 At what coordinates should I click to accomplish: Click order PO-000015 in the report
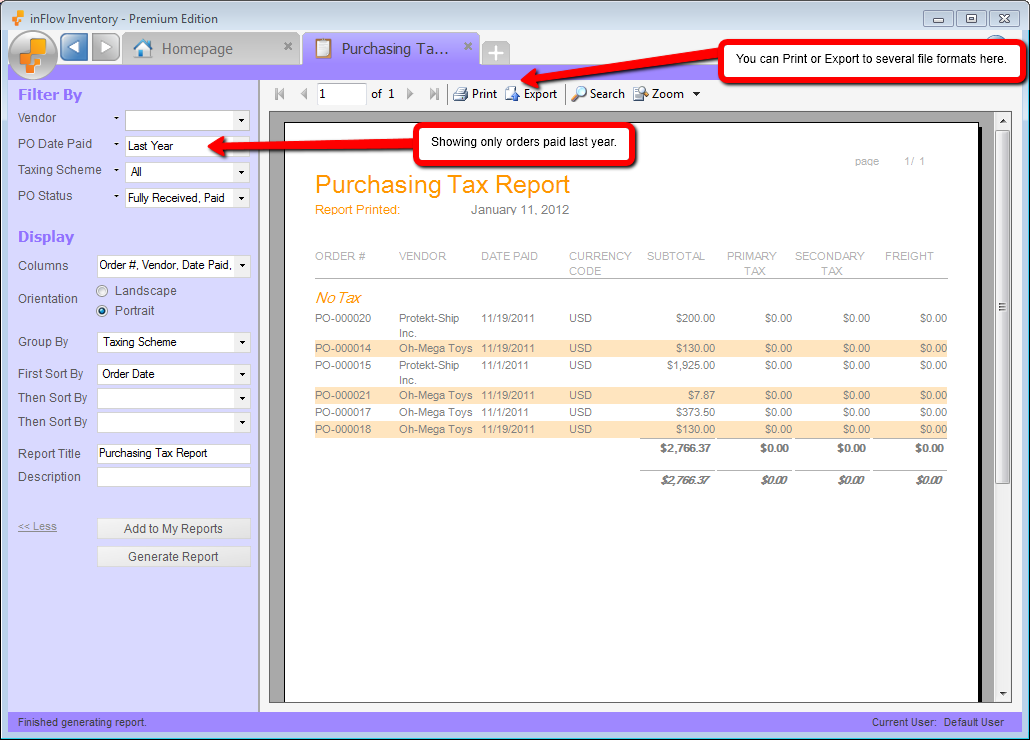click(x=343, y=366)
